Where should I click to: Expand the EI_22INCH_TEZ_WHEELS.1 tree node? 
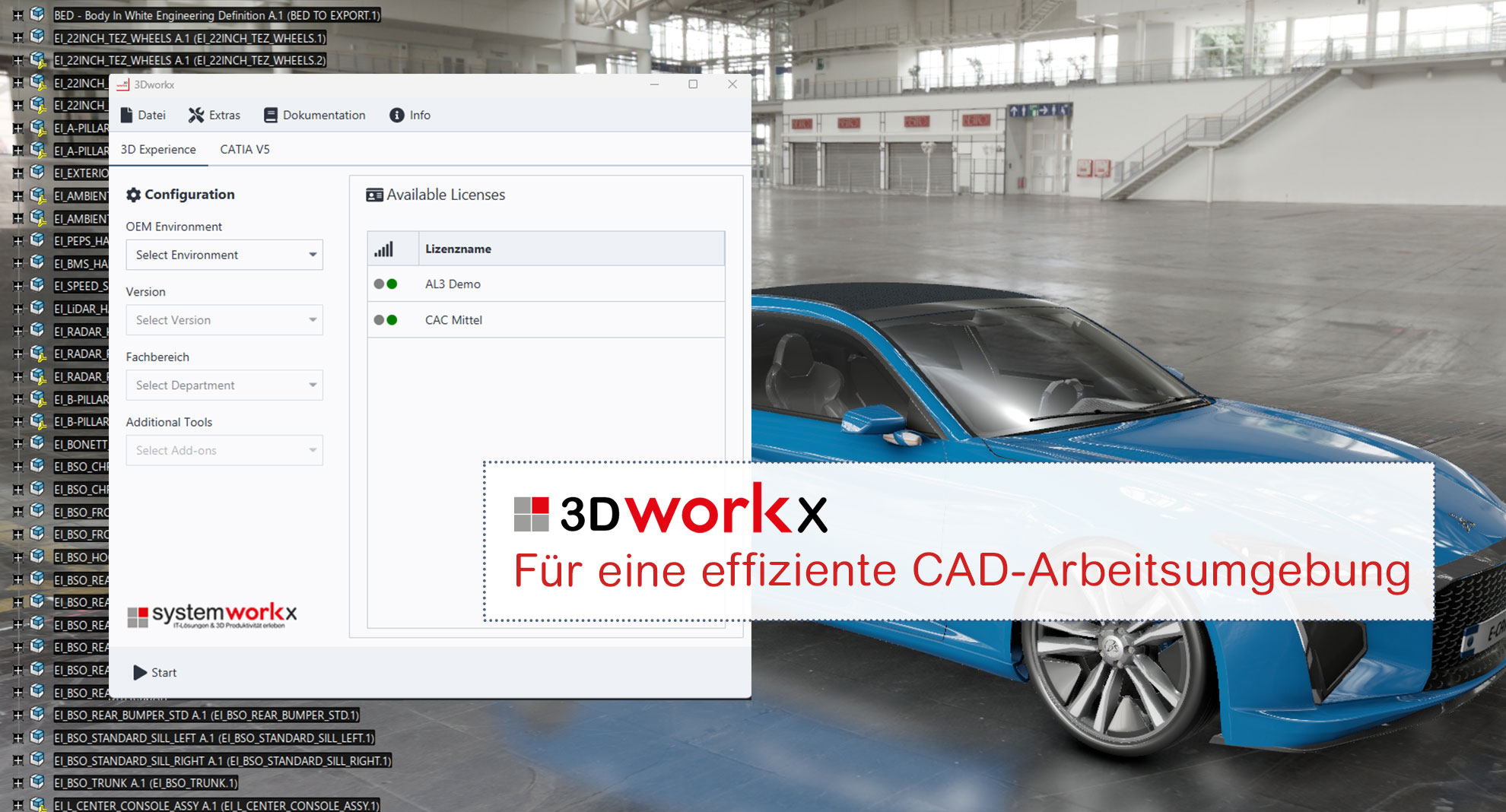(x=17, y=37)
